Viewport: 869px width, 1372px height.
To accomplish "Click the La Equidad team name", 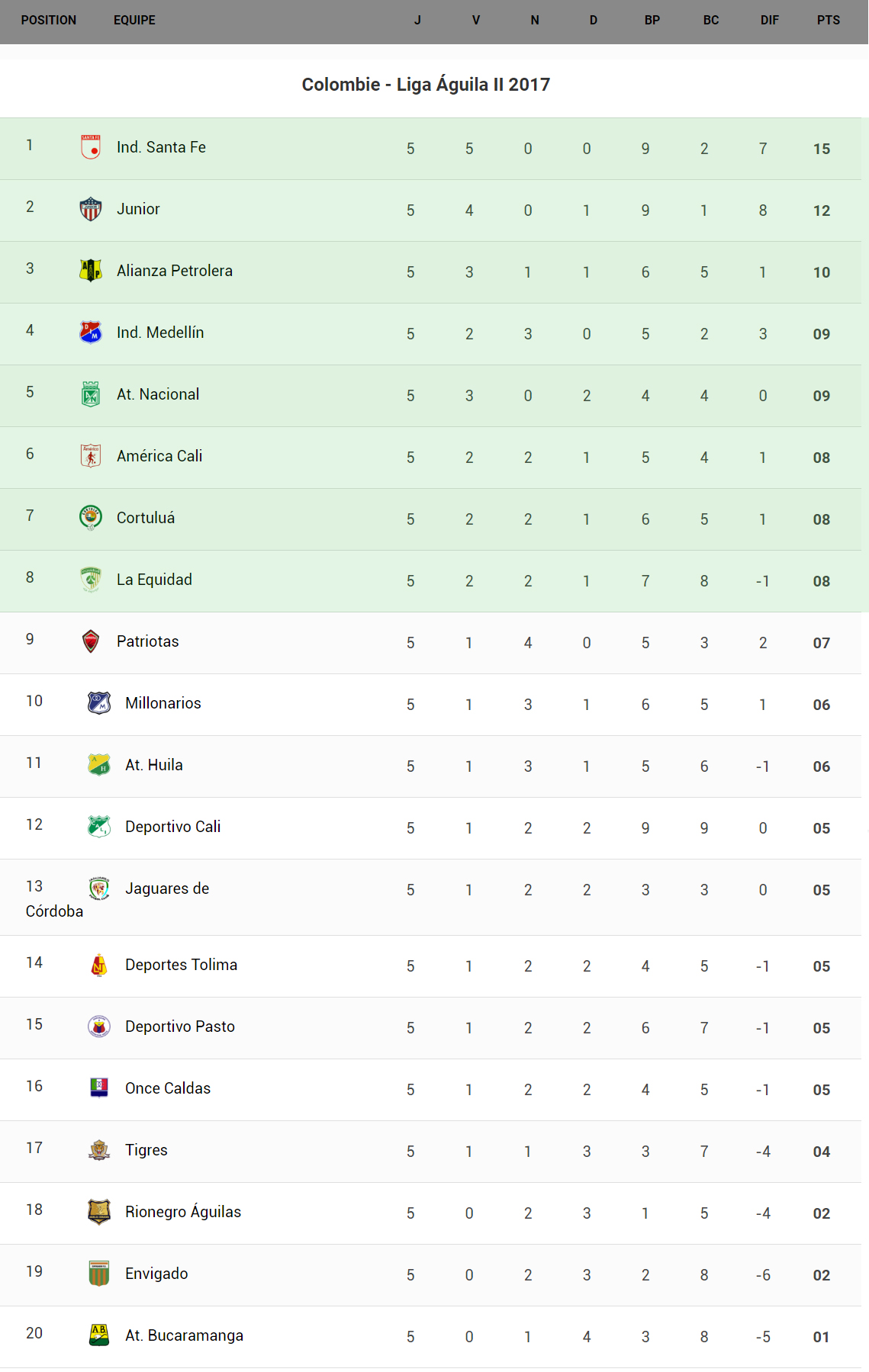I will click(154, 580).
